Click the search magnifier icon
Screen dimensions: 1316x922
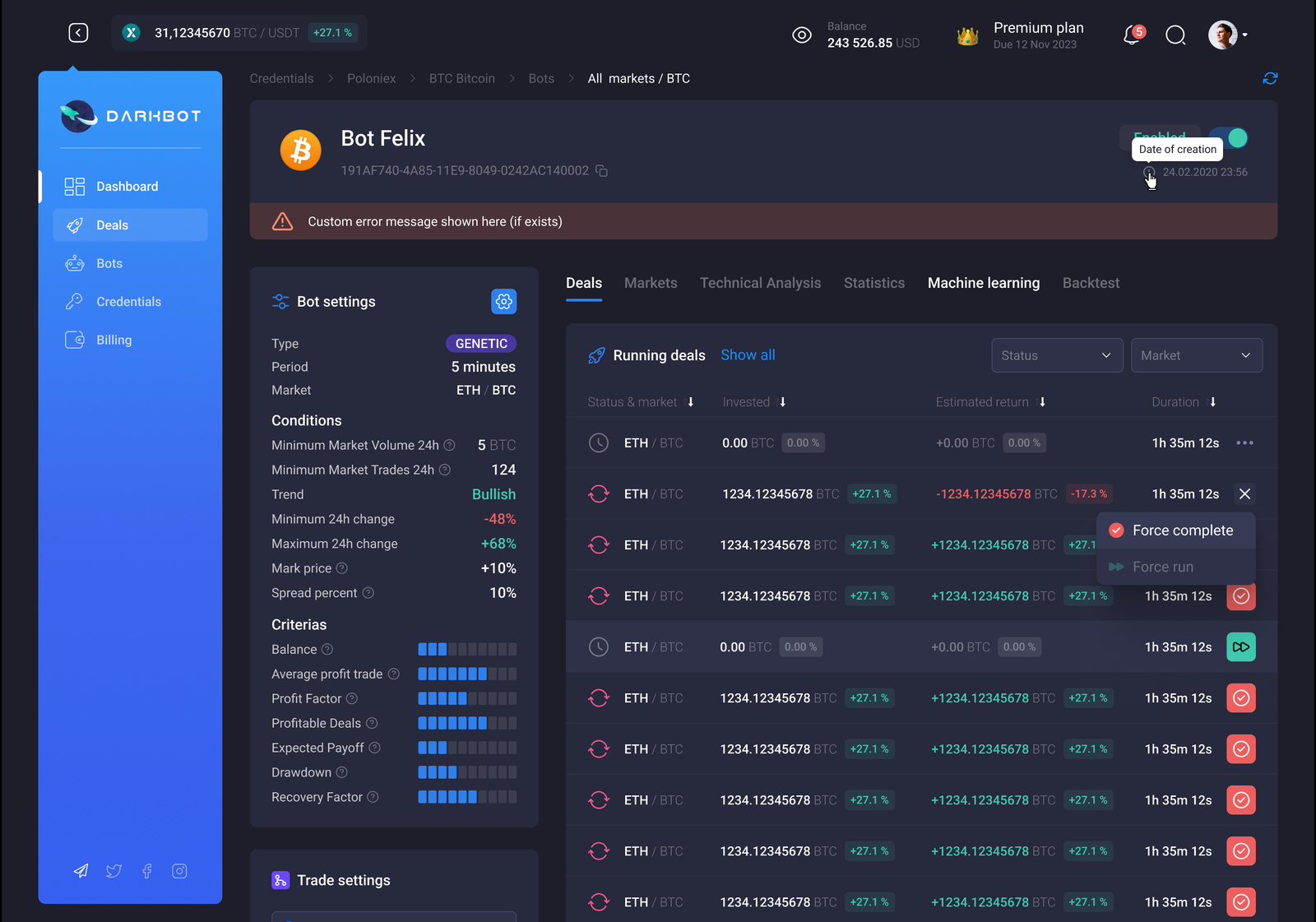(1175, 35)
